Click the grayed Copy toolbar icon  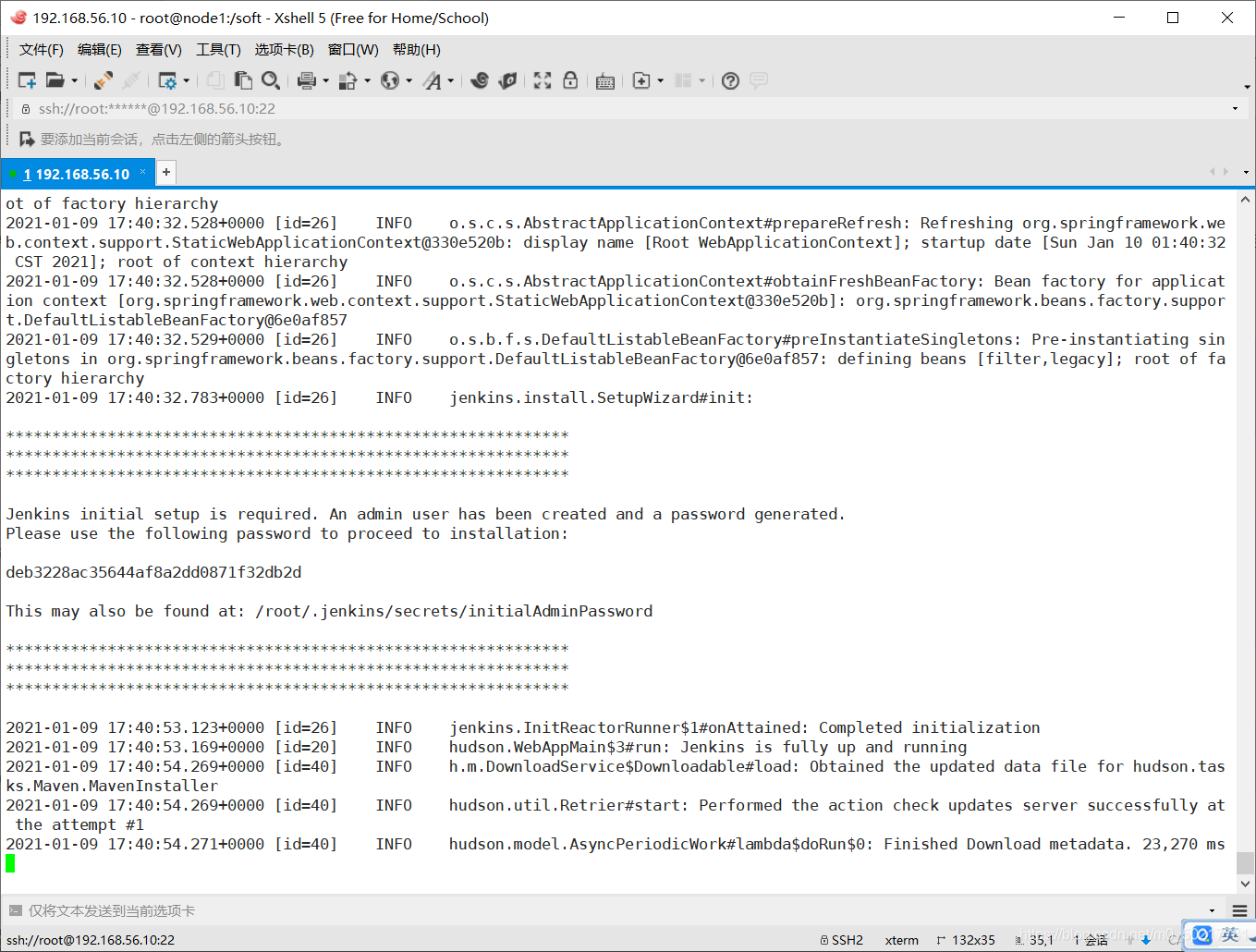point(215,81)
